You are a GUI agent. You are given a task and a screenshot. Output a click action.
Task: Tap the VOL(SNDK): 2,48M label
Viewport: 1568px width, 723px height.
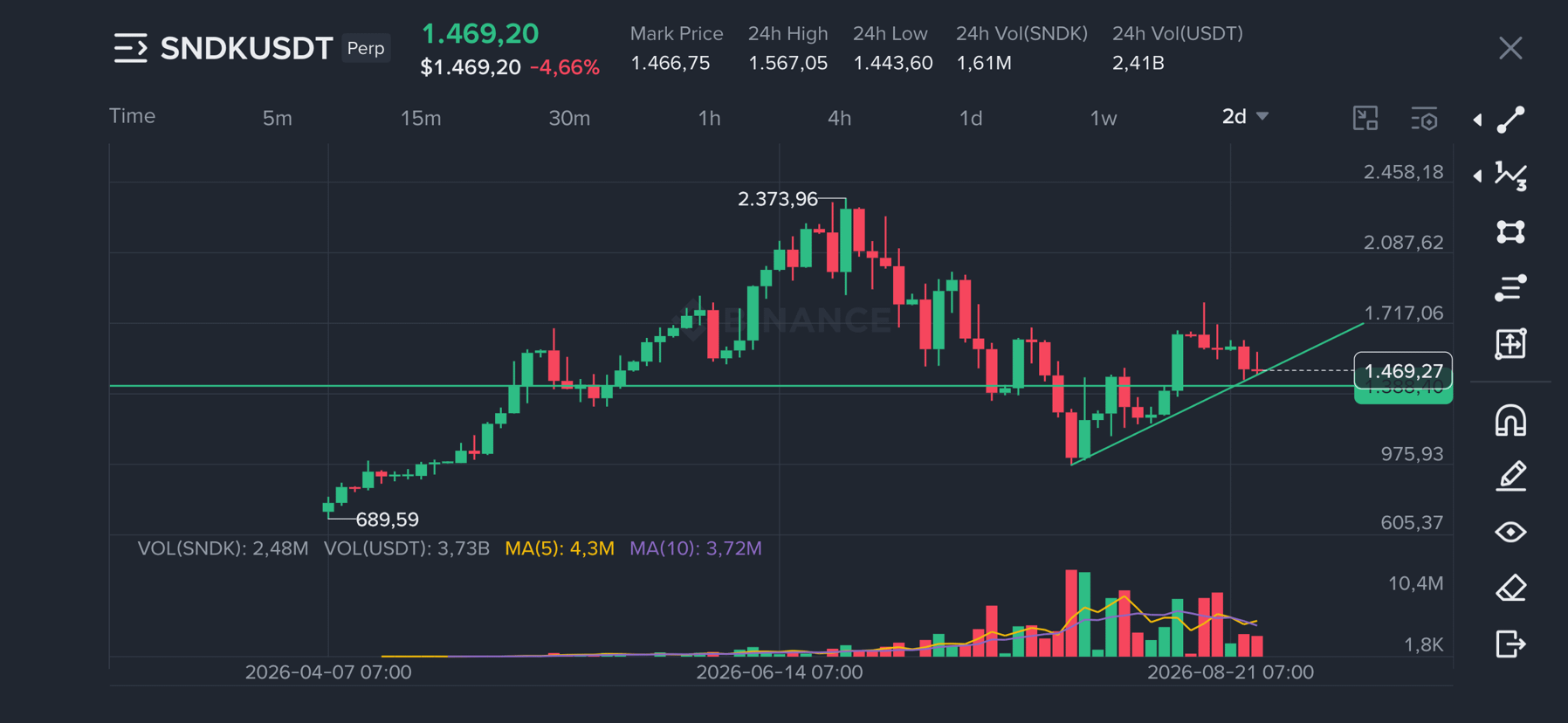[x=223, y=548]
